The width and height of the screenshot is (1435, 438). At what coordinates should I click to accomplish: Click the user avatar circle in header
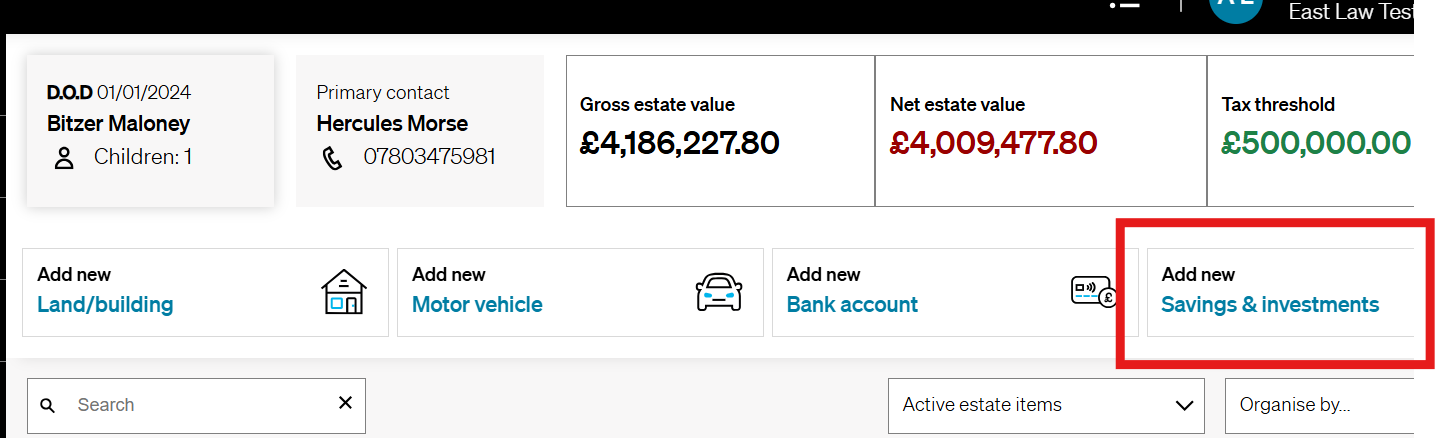(1236, 5)
